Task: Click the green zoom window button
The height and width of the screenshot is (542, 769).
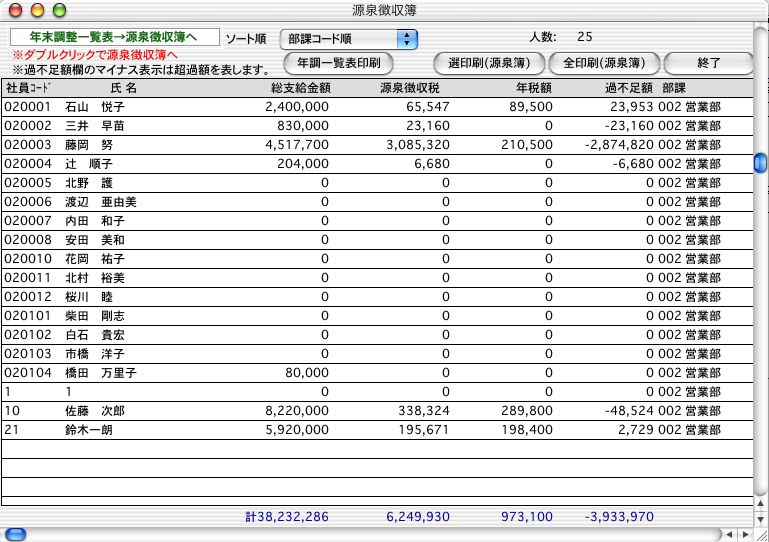Action: click(x=59, y=10)
